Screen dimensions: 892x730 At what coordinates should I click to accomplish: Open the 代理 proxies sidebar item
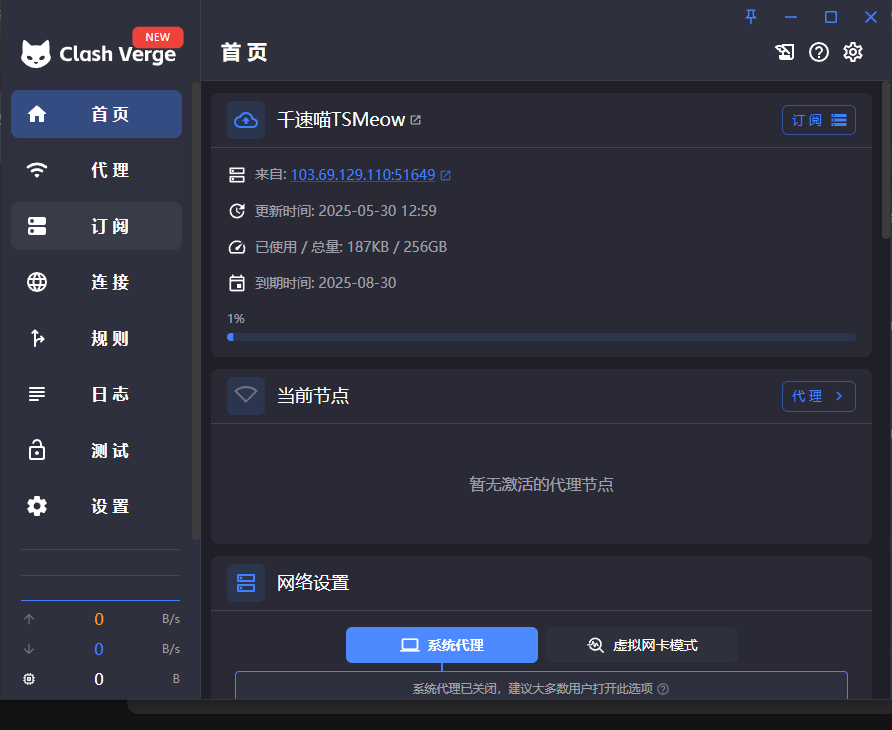click(96, 170)
